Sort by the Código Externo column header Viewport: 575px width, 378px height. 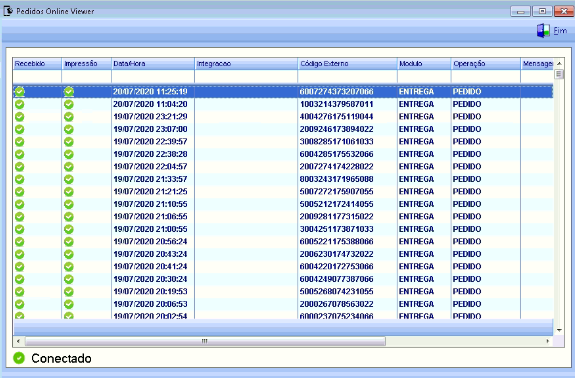348,64
